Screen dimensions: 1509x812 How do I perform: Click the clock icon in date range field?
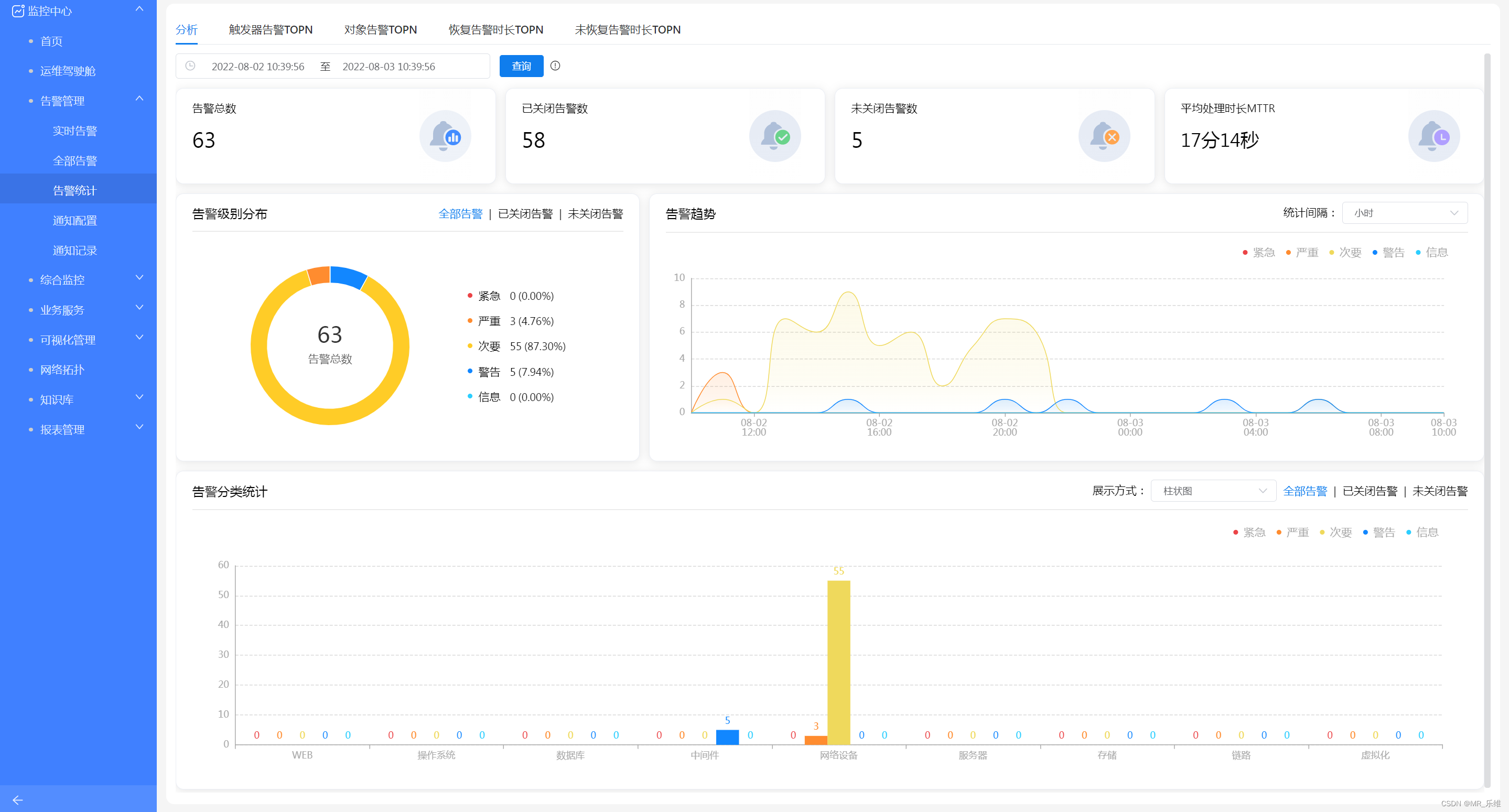(x=190, y=66)
